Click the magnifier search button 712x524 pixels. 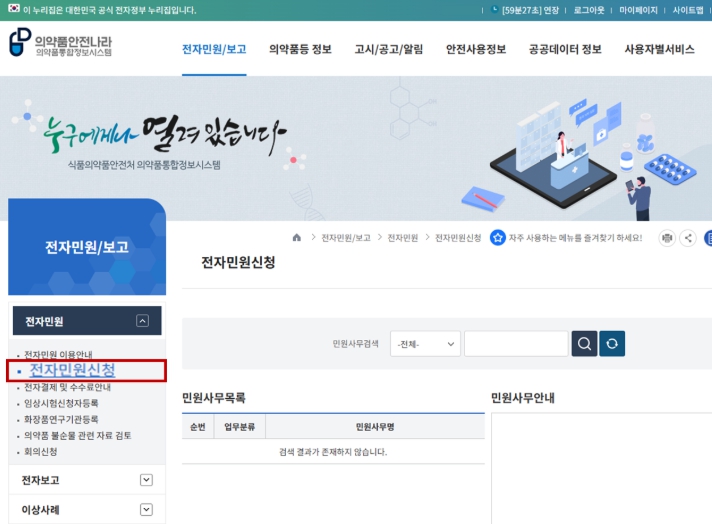click(584, 344)
